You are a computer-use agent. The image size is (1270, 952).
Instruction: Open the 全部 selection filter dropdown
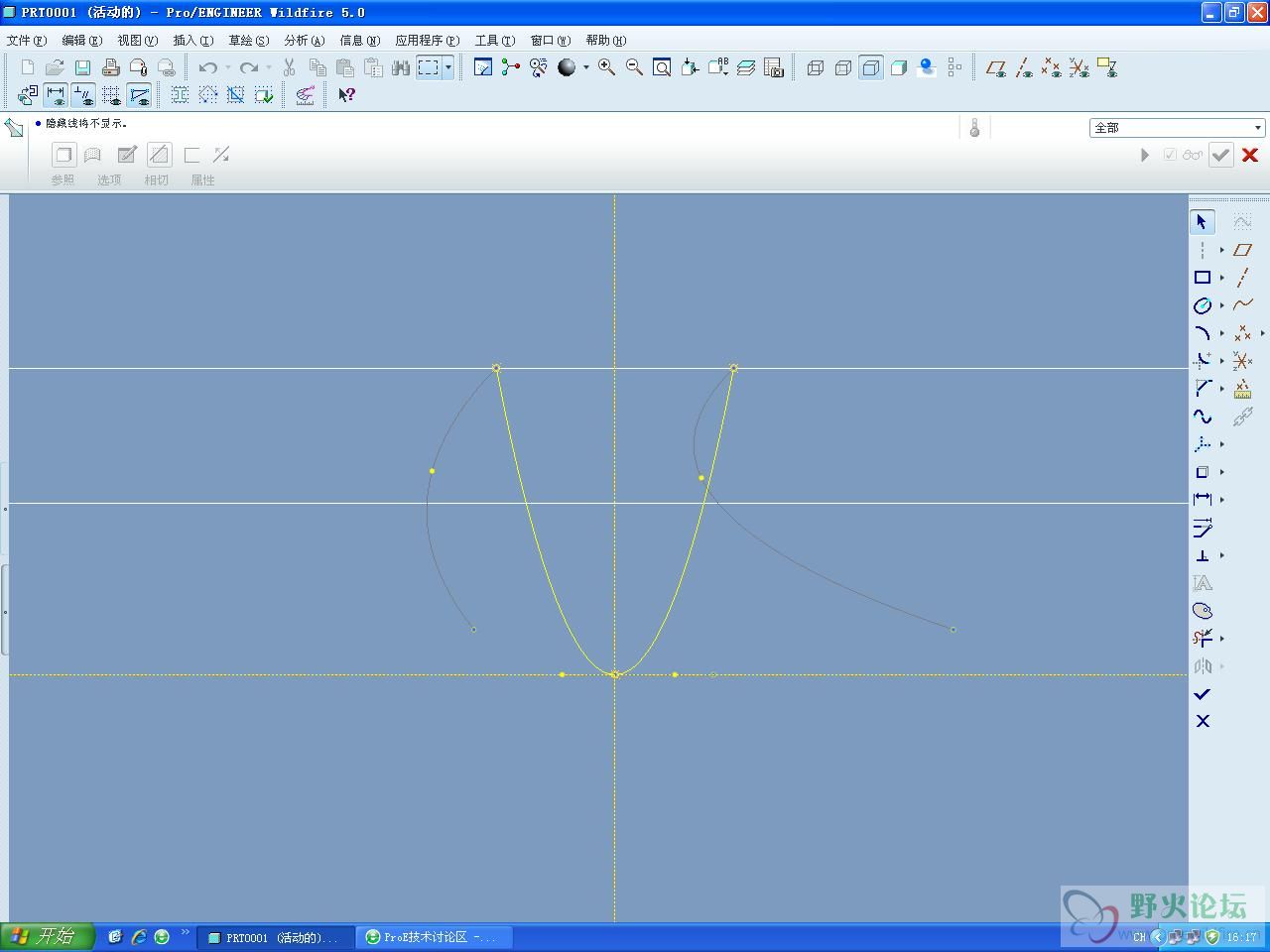(x=1177, y=128)
